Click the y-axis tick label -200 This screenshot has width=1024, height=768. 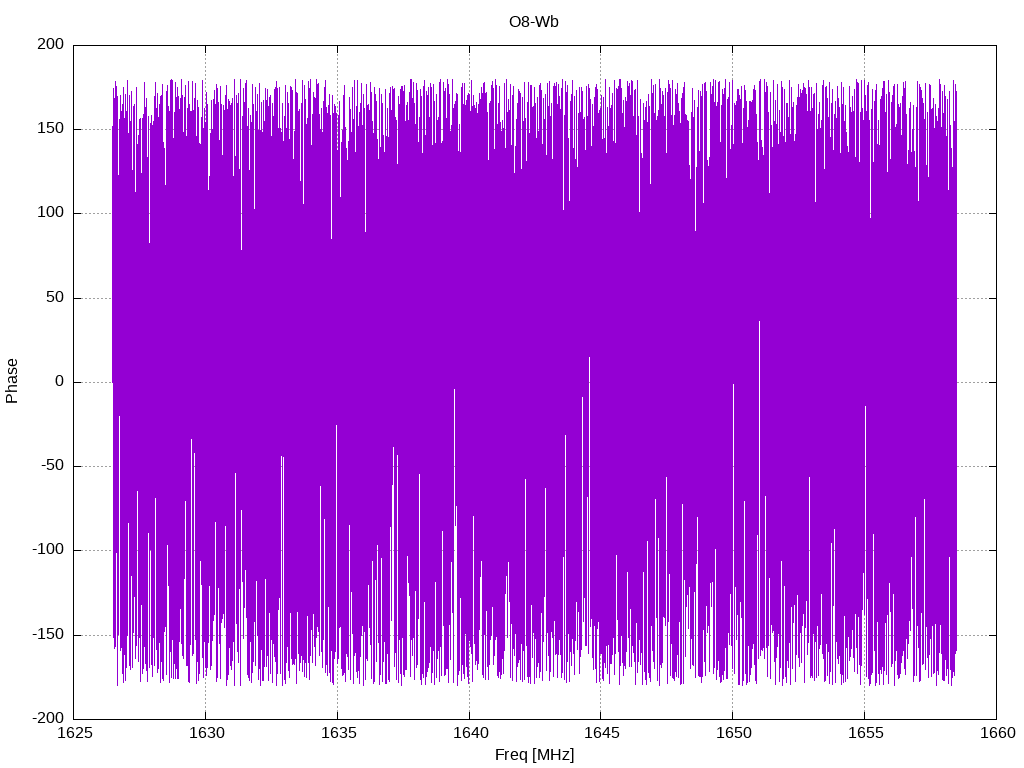coord(48,718)
